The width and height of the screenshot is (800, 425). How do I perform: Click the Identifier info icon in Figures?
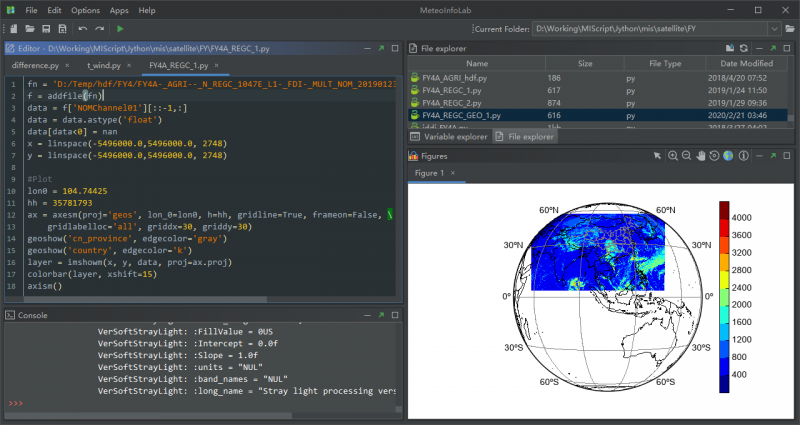point(743,156)
